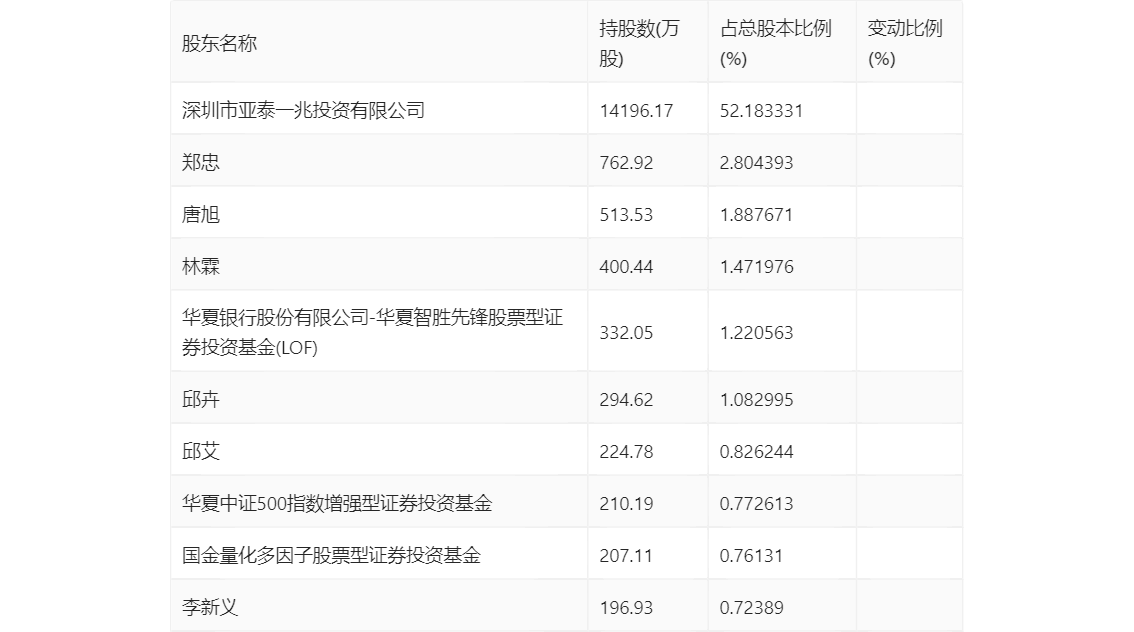1134x632 pixels.
Task: Click the 股东名称 column header
Action: point(219,43)
